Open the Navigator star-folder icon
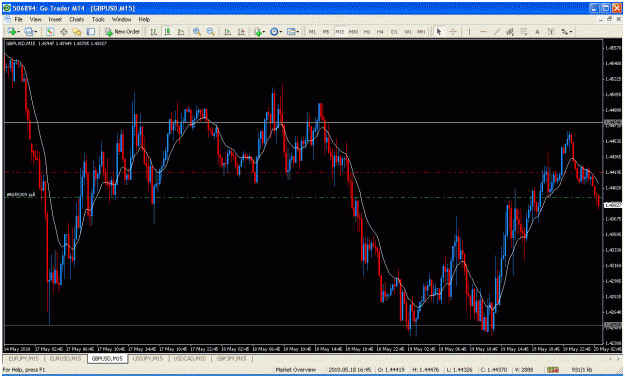 coord(77,31)
